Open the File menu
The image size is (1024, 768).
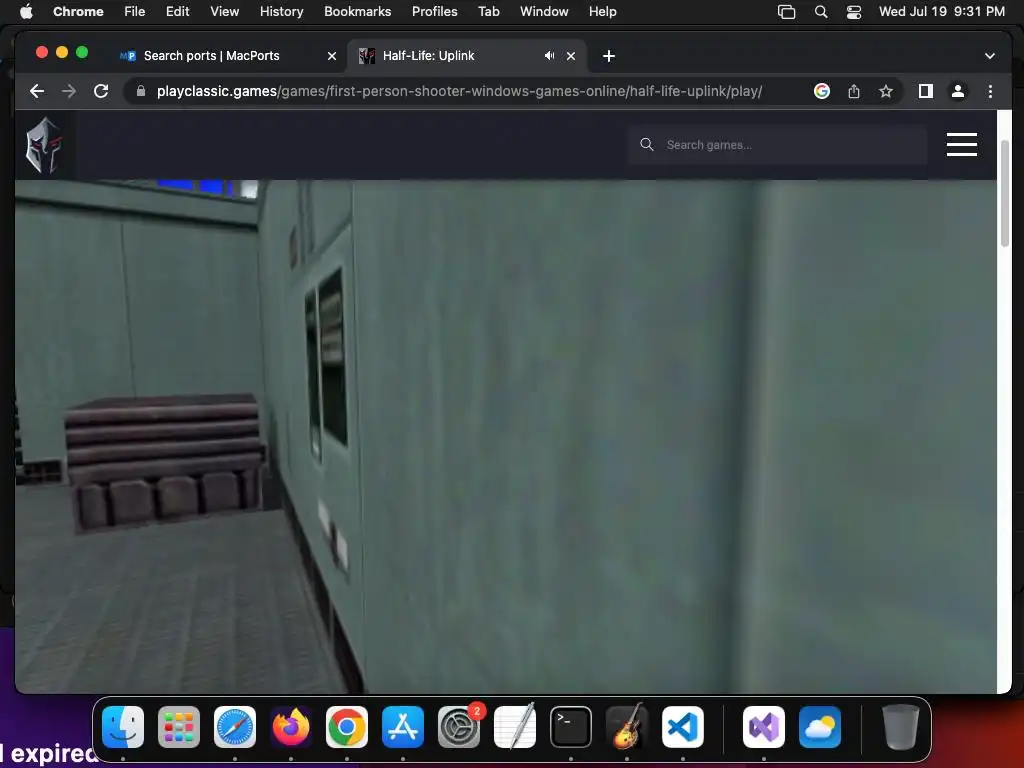[135, 11]
